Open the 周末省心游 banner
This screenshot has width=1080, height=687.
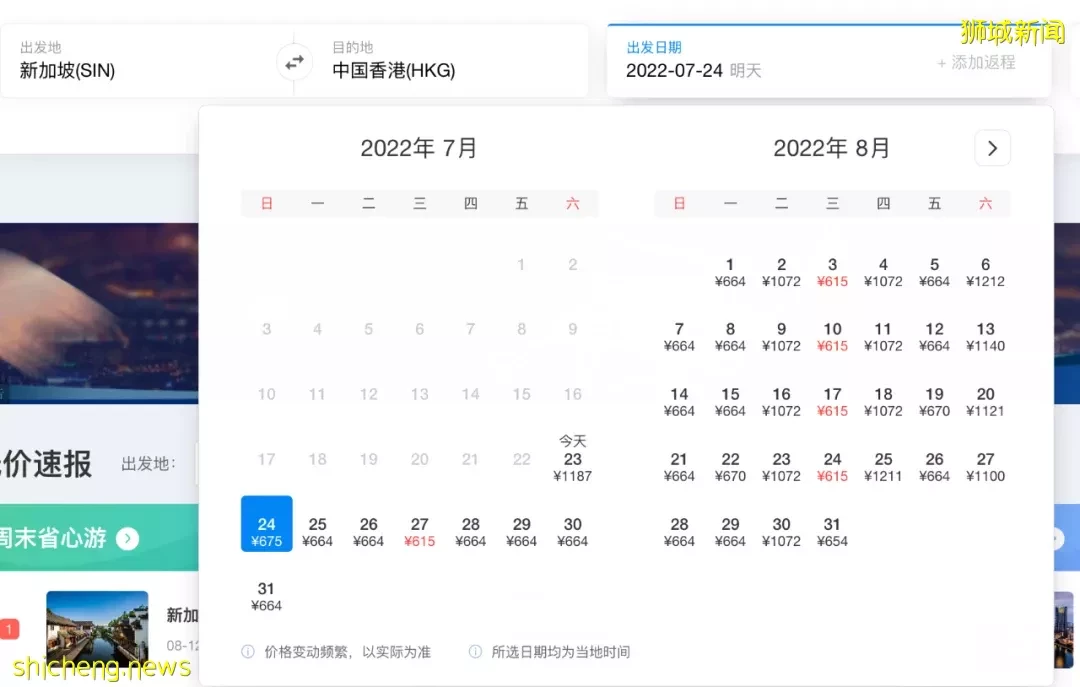pos(99,537)
